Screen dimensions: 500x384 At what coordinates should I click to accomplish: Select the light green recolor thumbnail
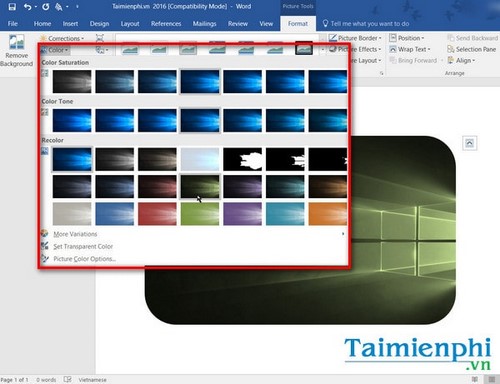tap(200, 214)
